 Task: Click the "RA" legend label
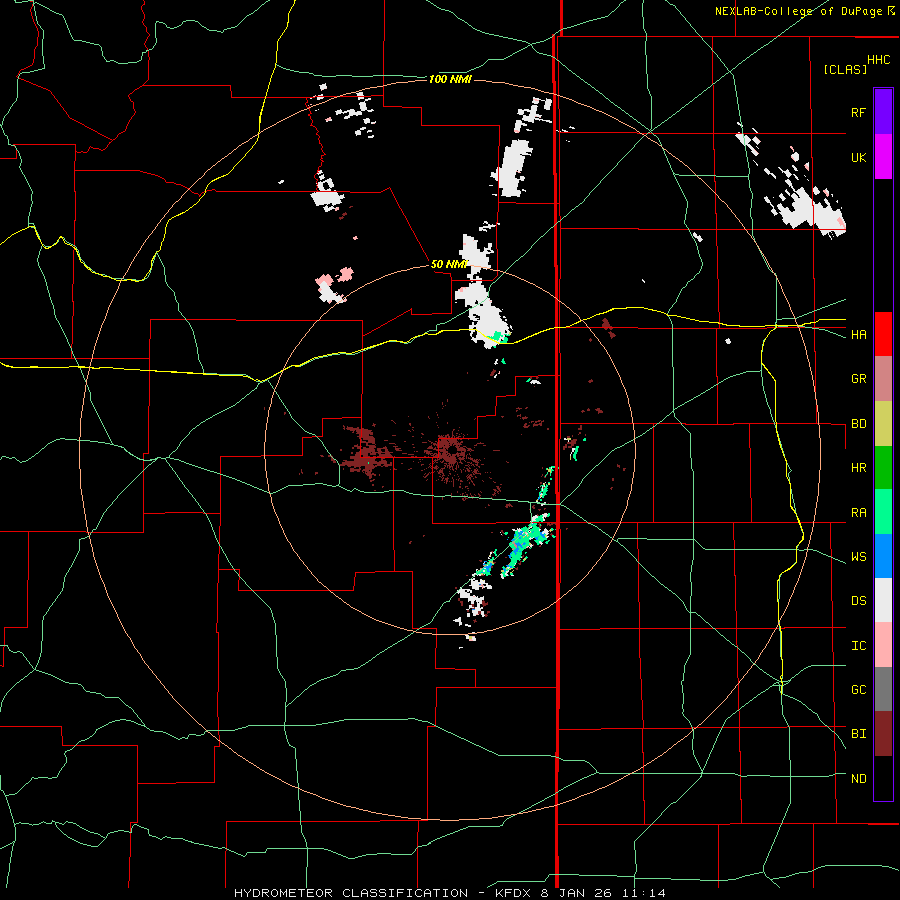(858, 513)
